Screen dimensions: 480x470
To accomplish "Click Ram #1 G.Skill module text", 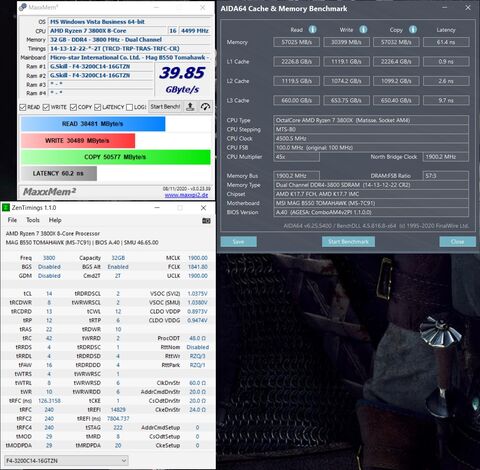I will pos(90,67).
